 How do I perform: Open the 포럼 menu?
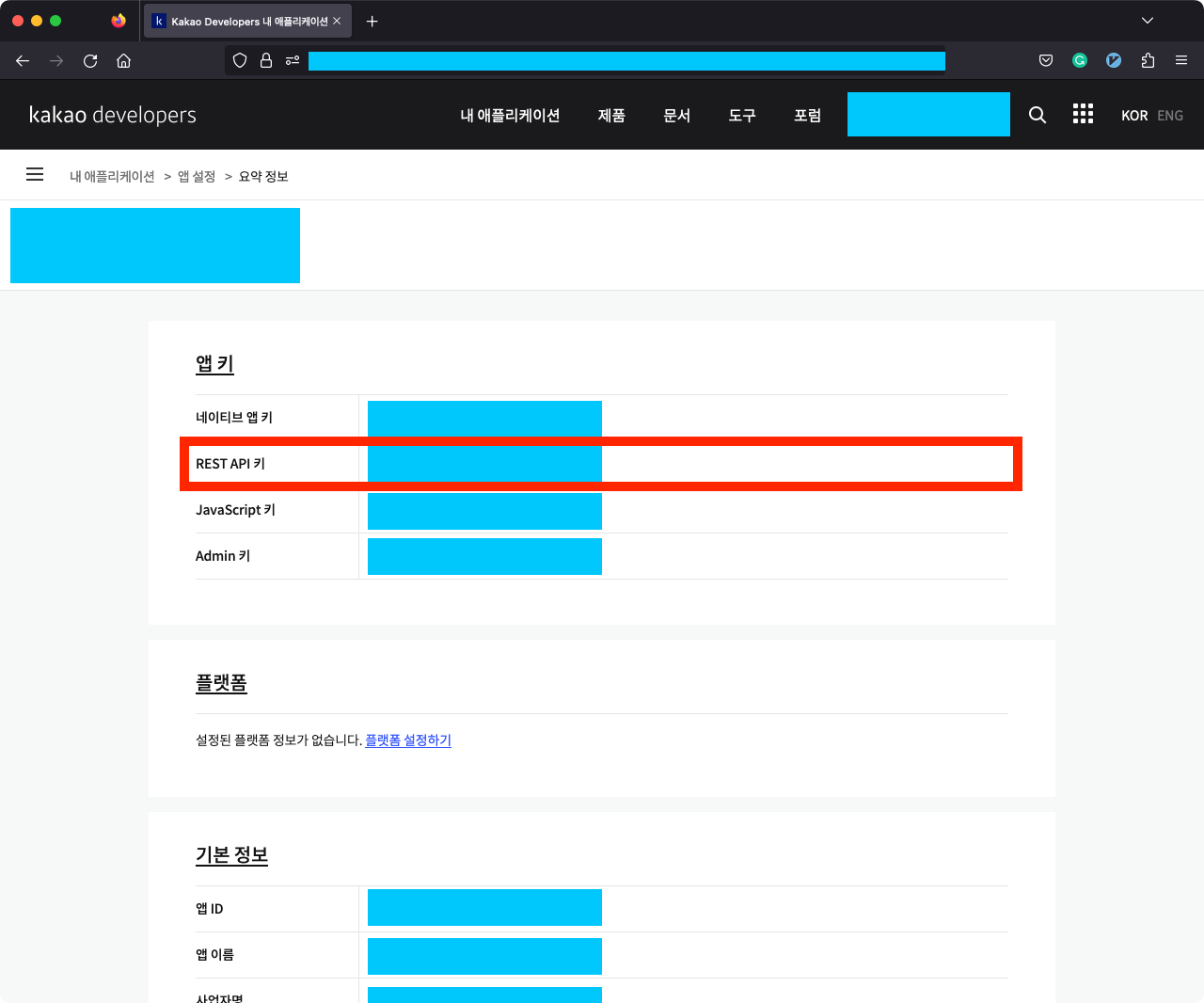(x=807, y=115)
